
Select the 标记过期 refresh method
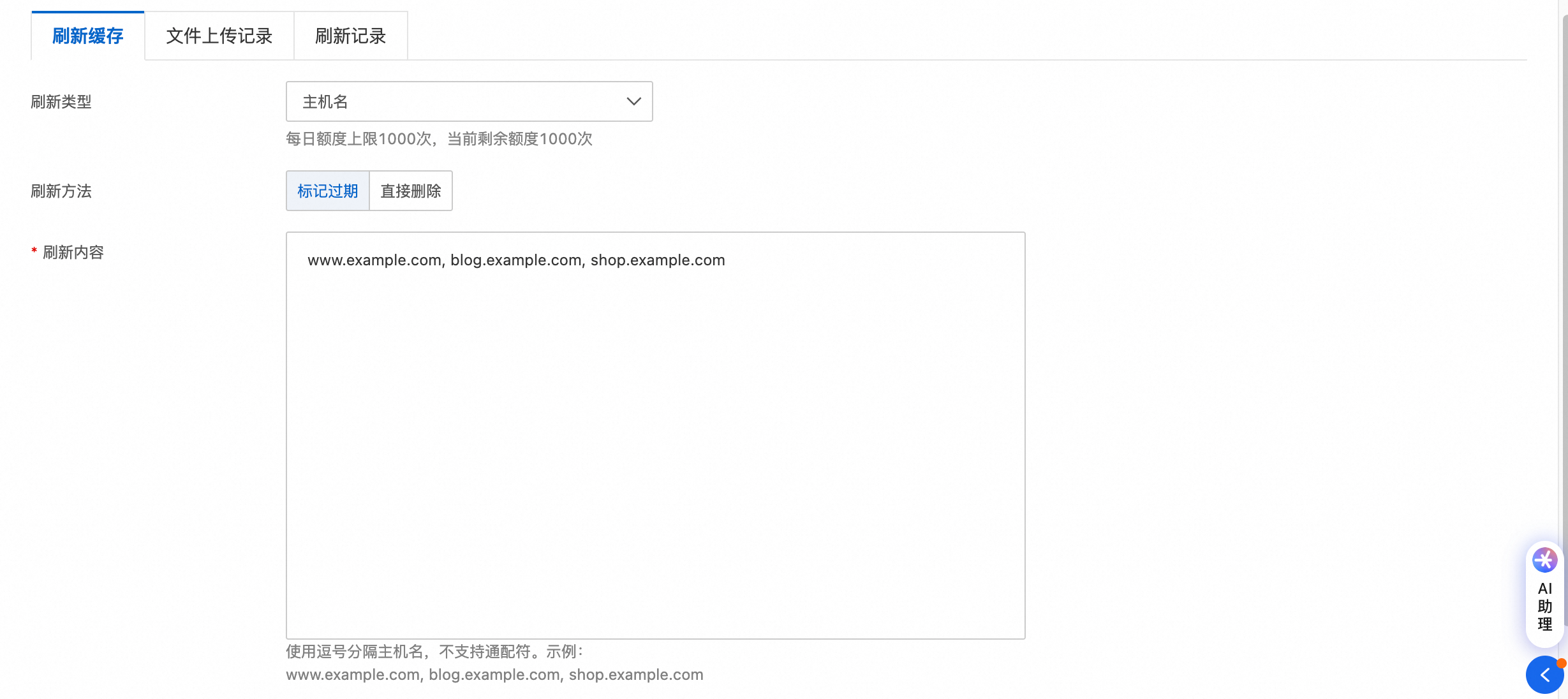(328, 191)
